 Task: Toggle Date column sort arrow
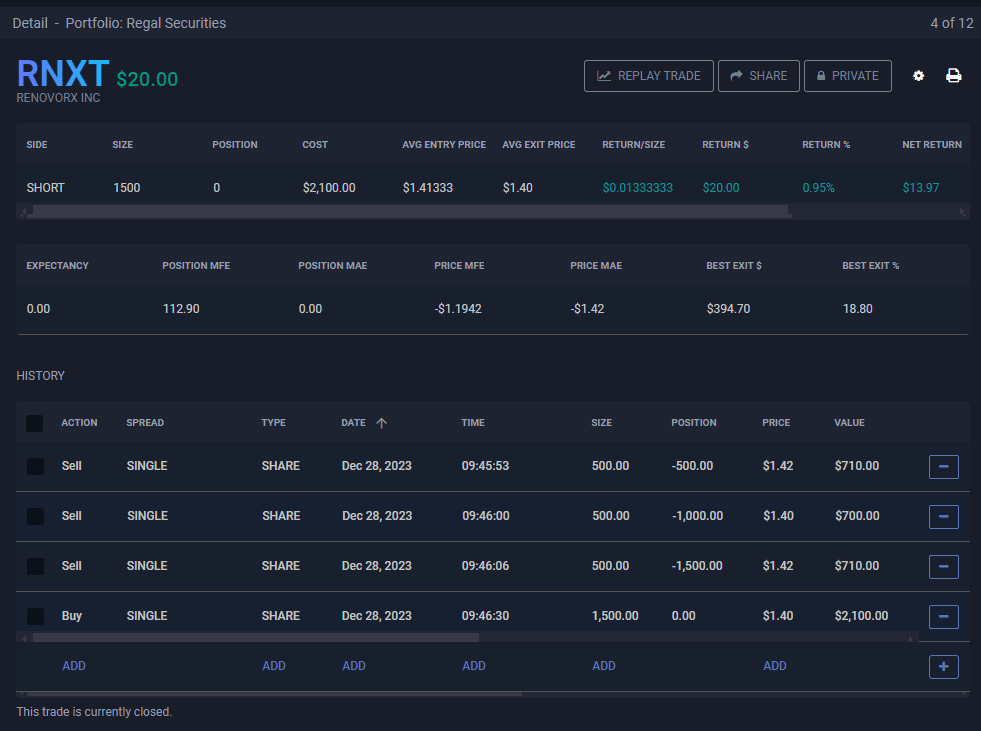tap(381, 423)
